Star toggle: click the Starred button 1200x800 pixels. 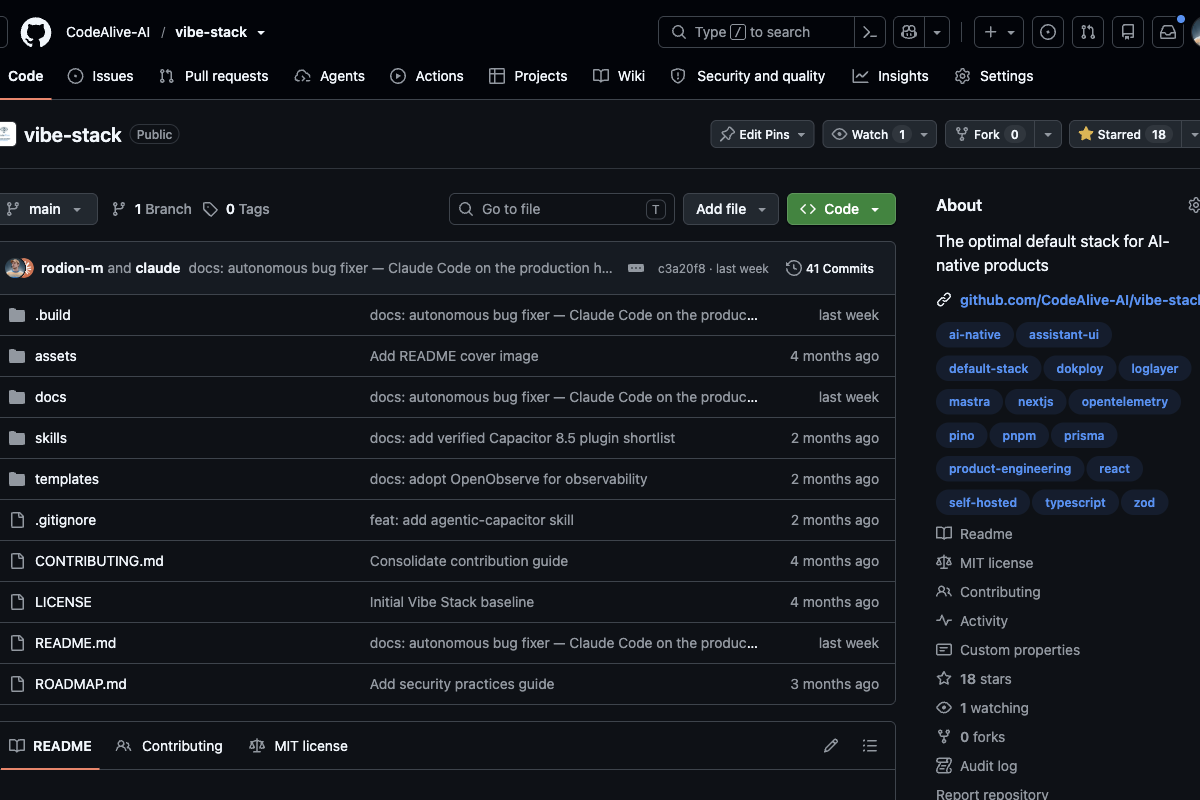coord(1124,134)
